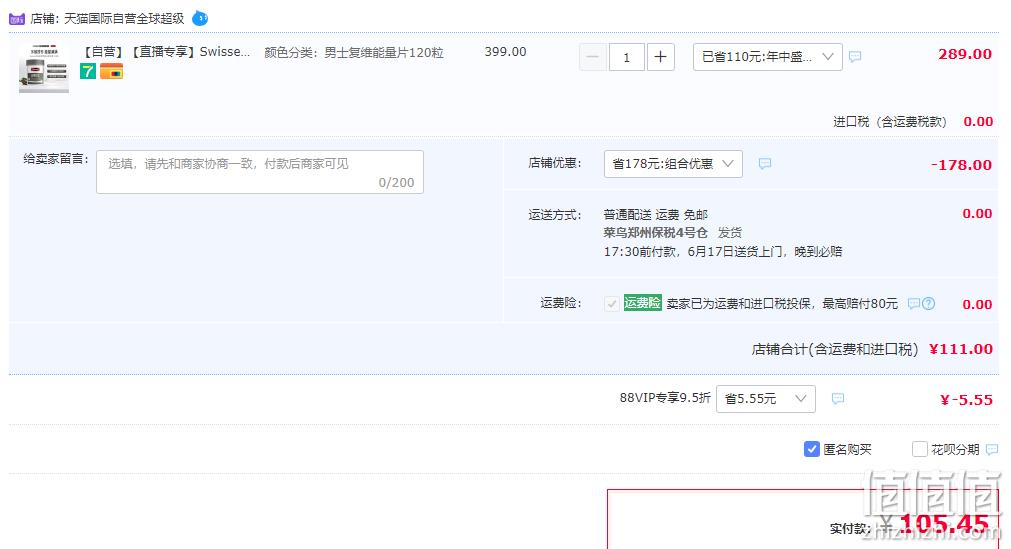
Task: Decrease quantity with the minus button
Action: 593,57
